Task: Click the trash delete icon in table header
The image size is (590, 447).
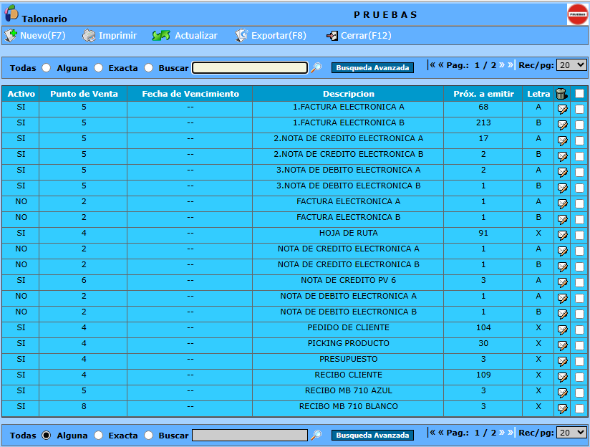Action: 561,94
